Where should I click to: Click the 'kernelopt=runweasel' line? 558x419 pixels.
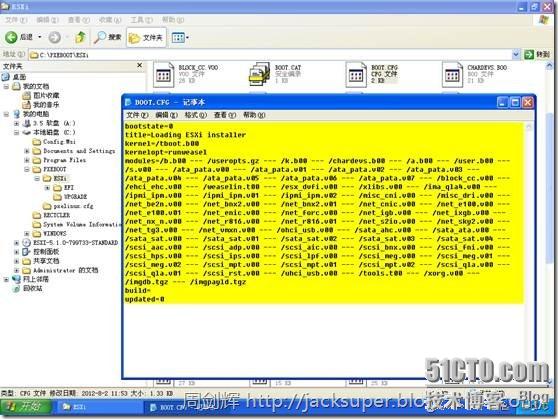coord(165,152)
